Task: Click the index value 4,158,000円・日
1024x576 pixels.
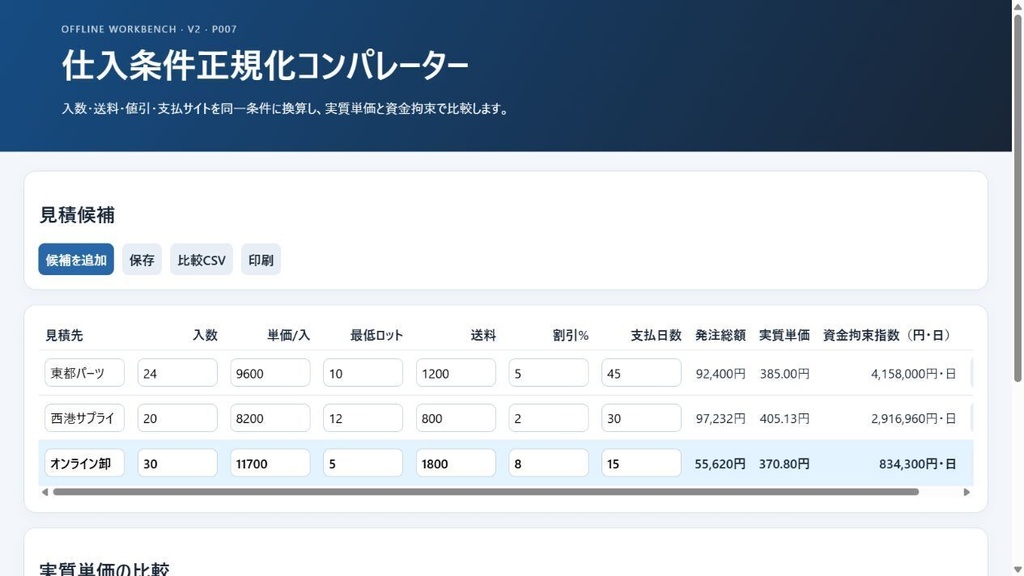Action: click(913, 374)
